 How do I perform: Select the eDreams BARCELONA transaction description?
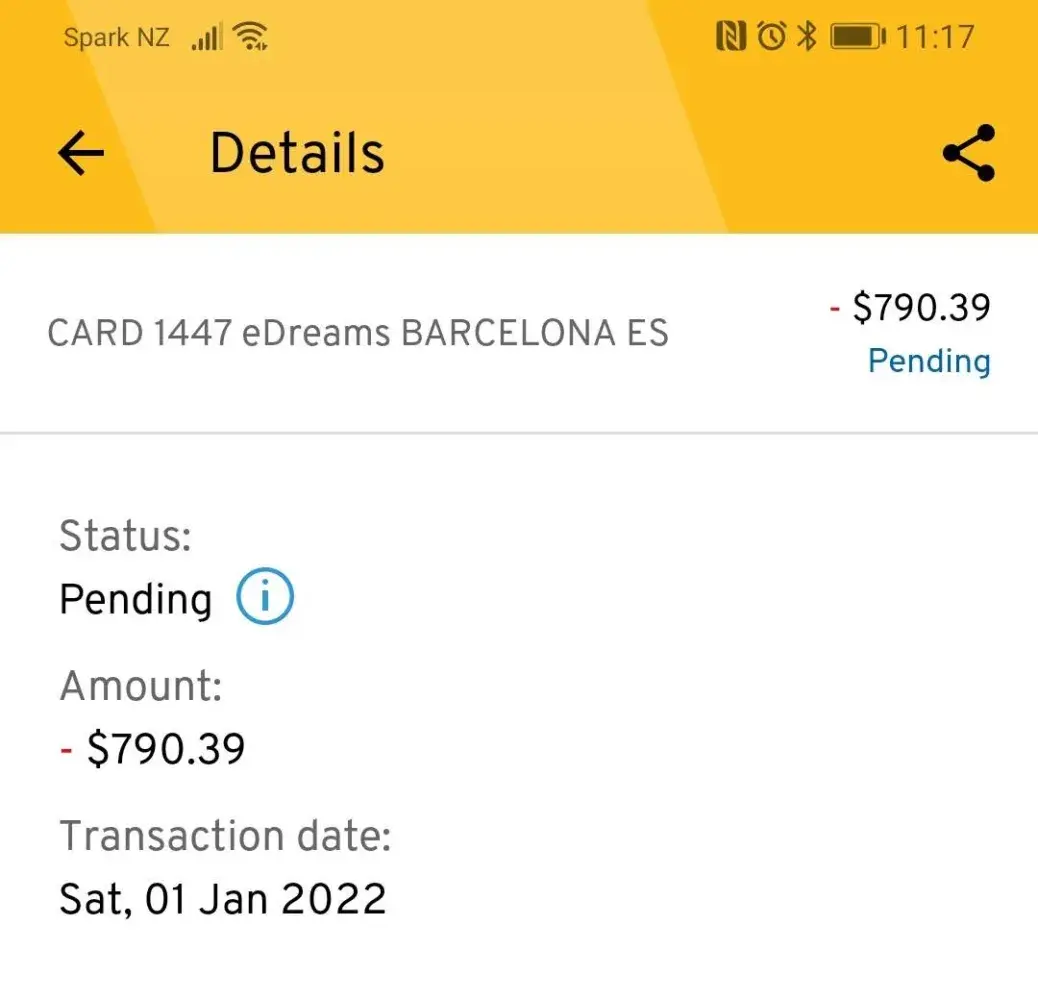[x=357, y=333]
